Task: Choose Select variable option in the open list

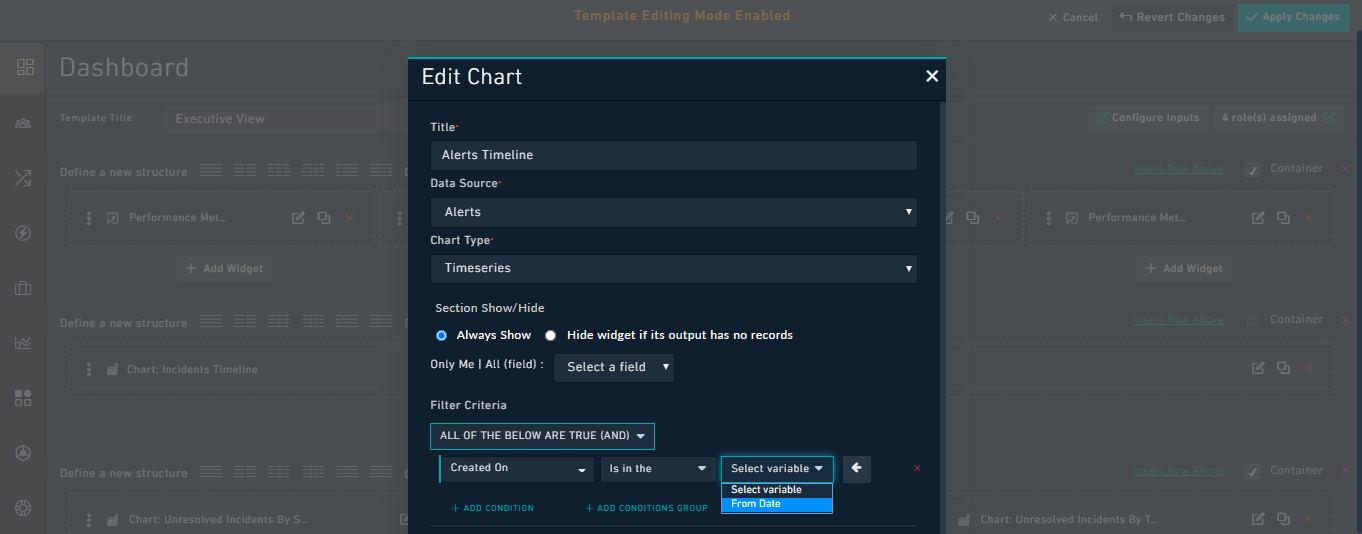Action: [x=777, y=490]
